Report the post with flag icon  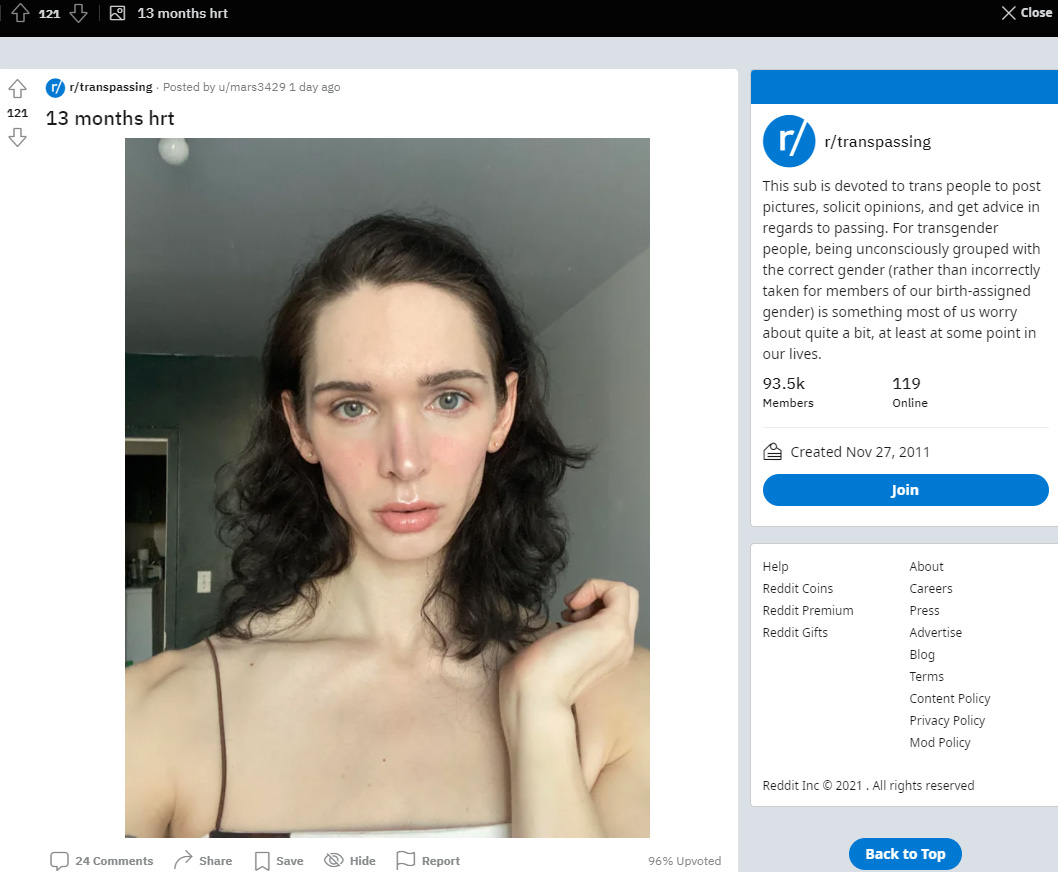(x=428, y=861)
